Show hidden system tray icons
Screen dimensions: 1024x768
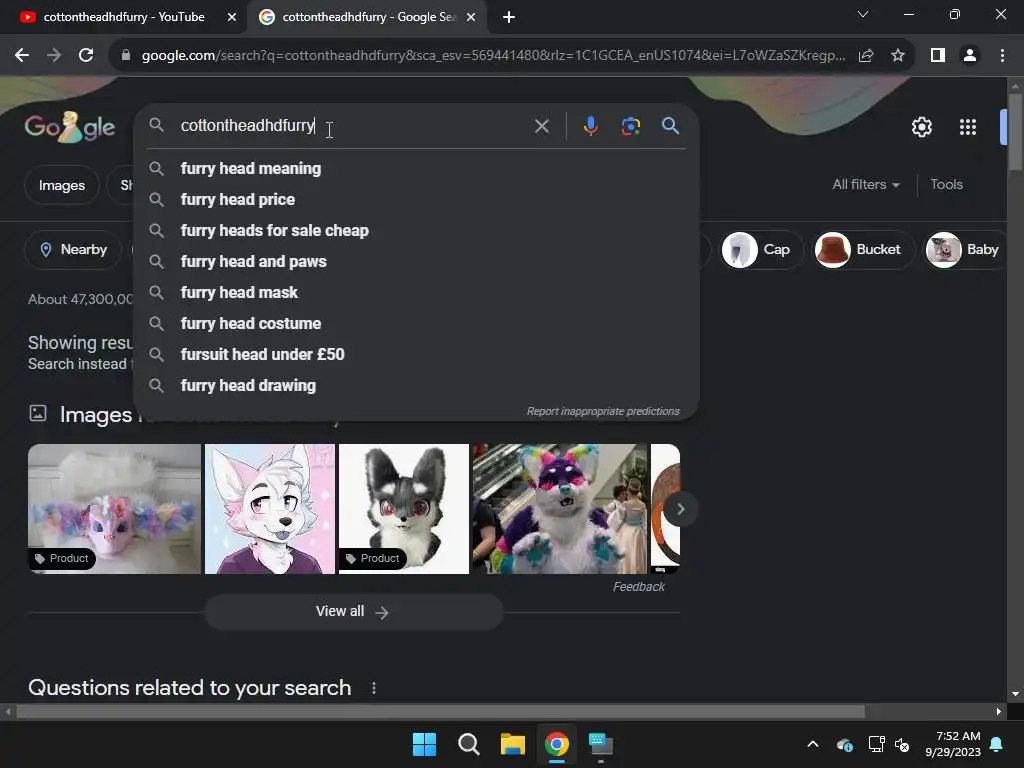(813, 744)
